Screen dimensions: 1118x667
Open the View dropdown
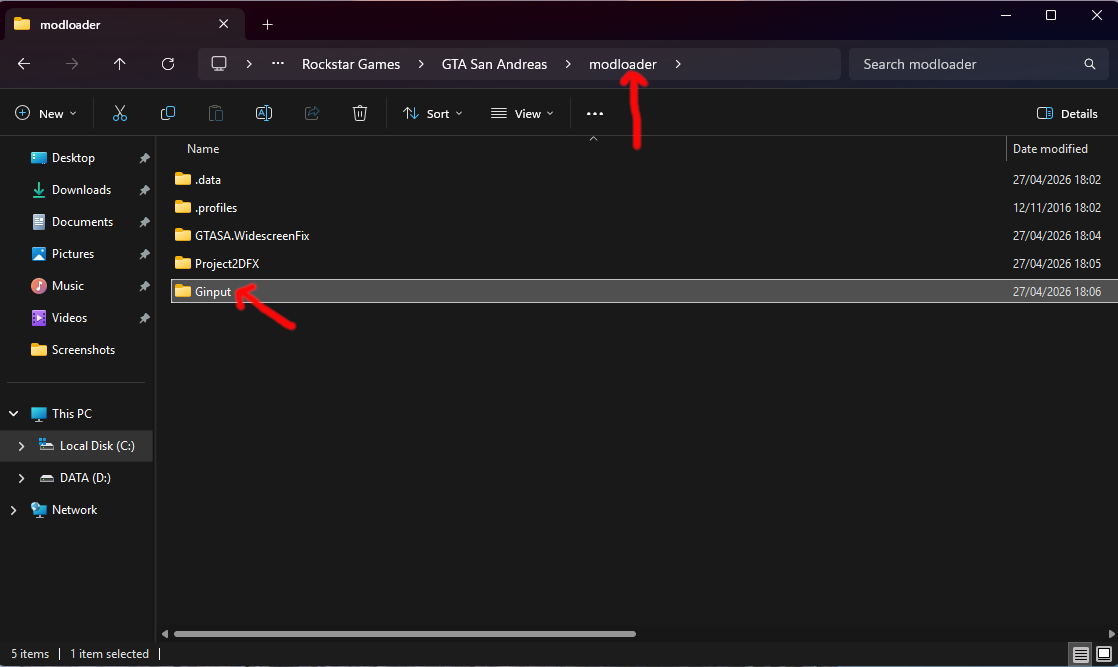[x=523, y=113]
